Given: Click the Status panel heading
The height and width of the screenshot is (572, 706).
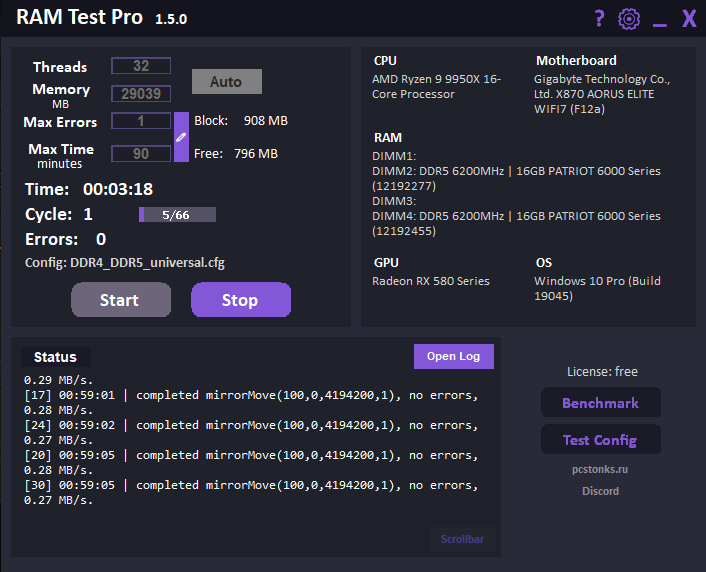Looking at the screenshot, I should [55, 357].
